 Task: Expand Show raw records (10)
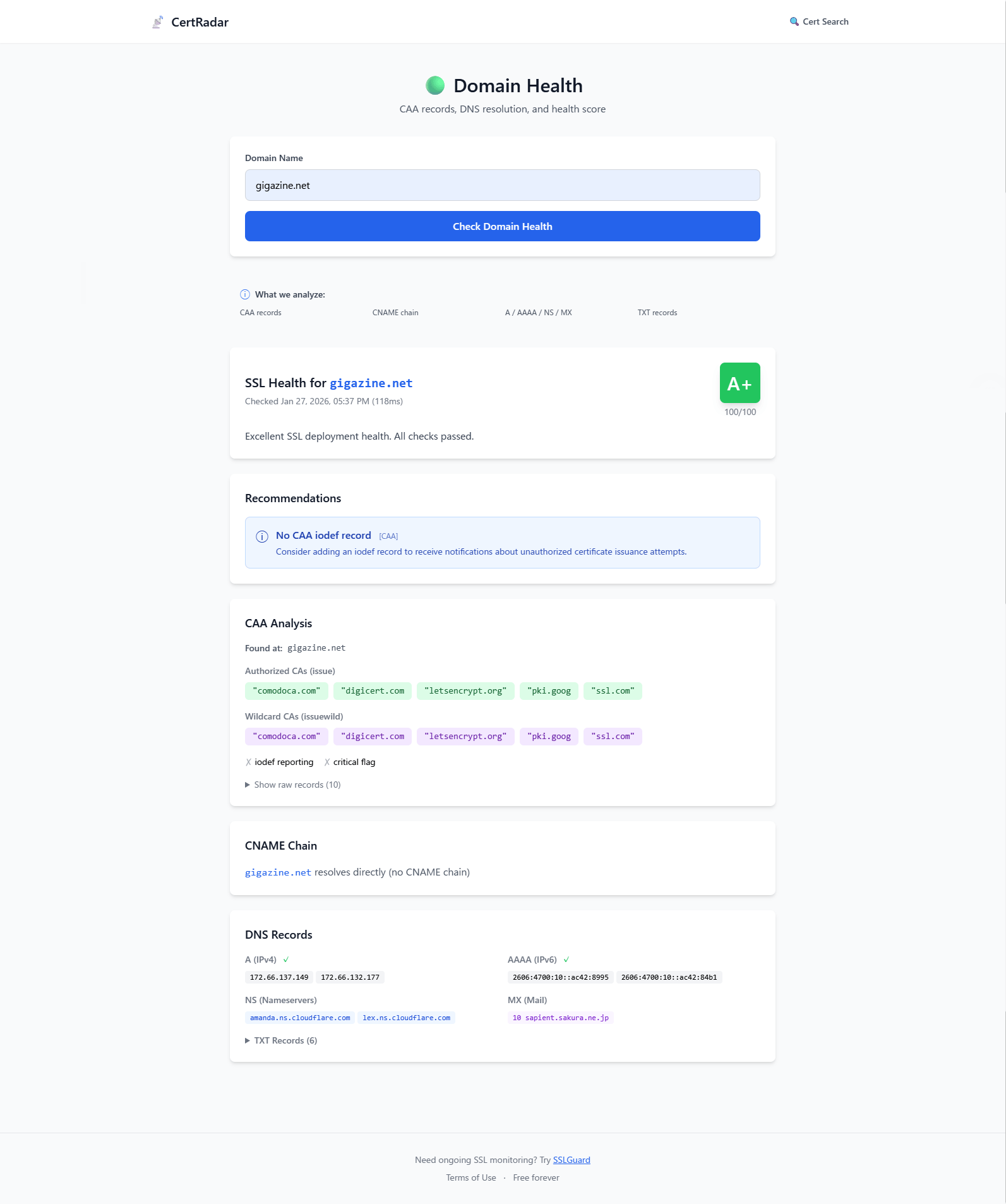(x=293, y=785)
